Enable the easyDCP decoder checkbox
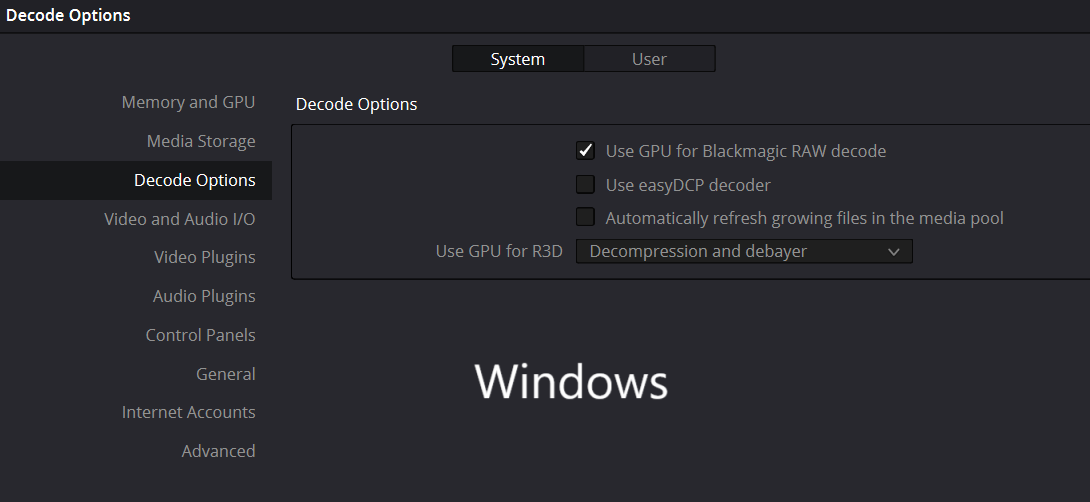Image resolution: width=1090 pixels, height=502 pixels. [586, 185]
